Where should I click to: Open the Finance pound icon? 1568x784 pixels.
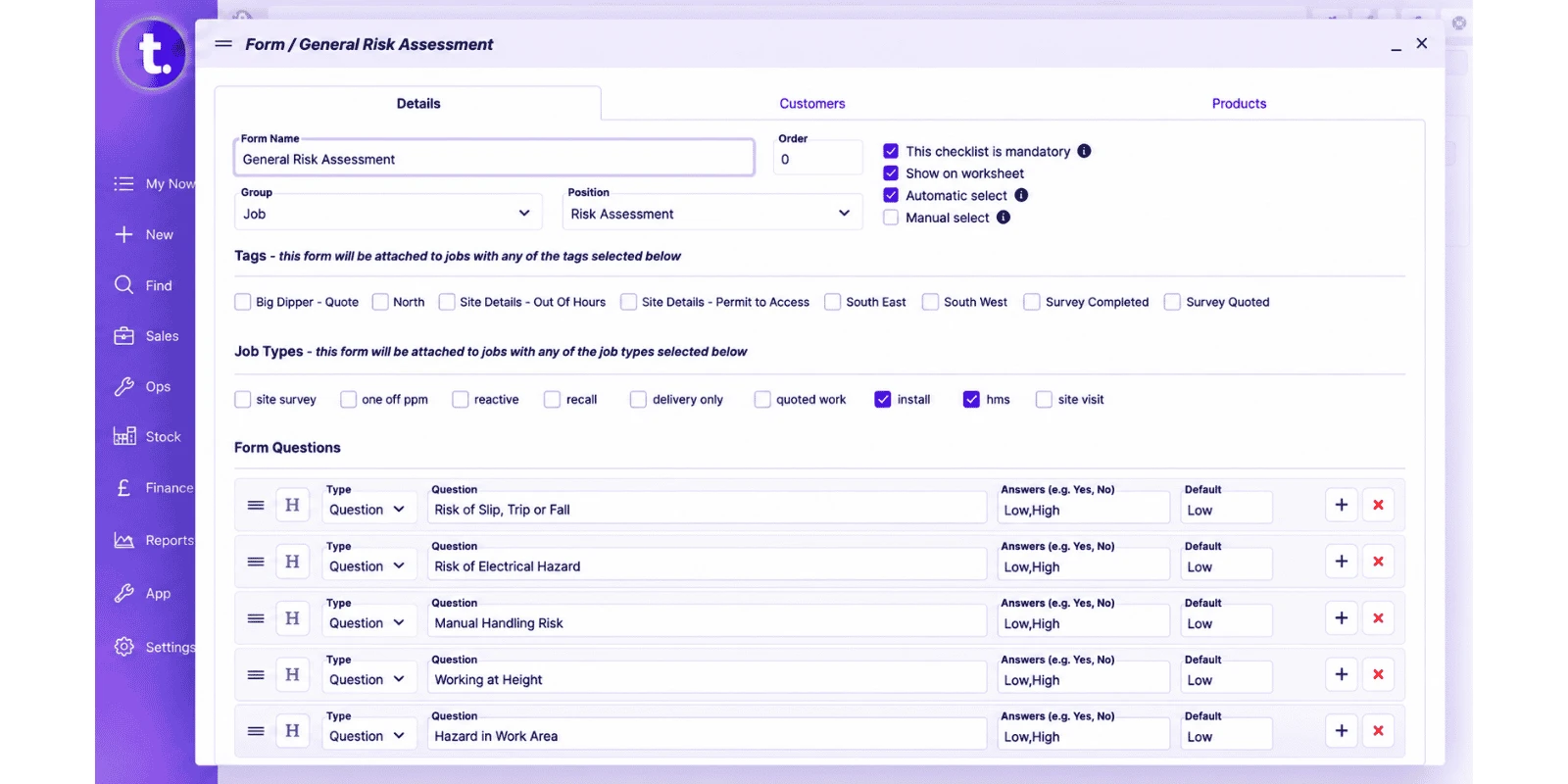123,487
